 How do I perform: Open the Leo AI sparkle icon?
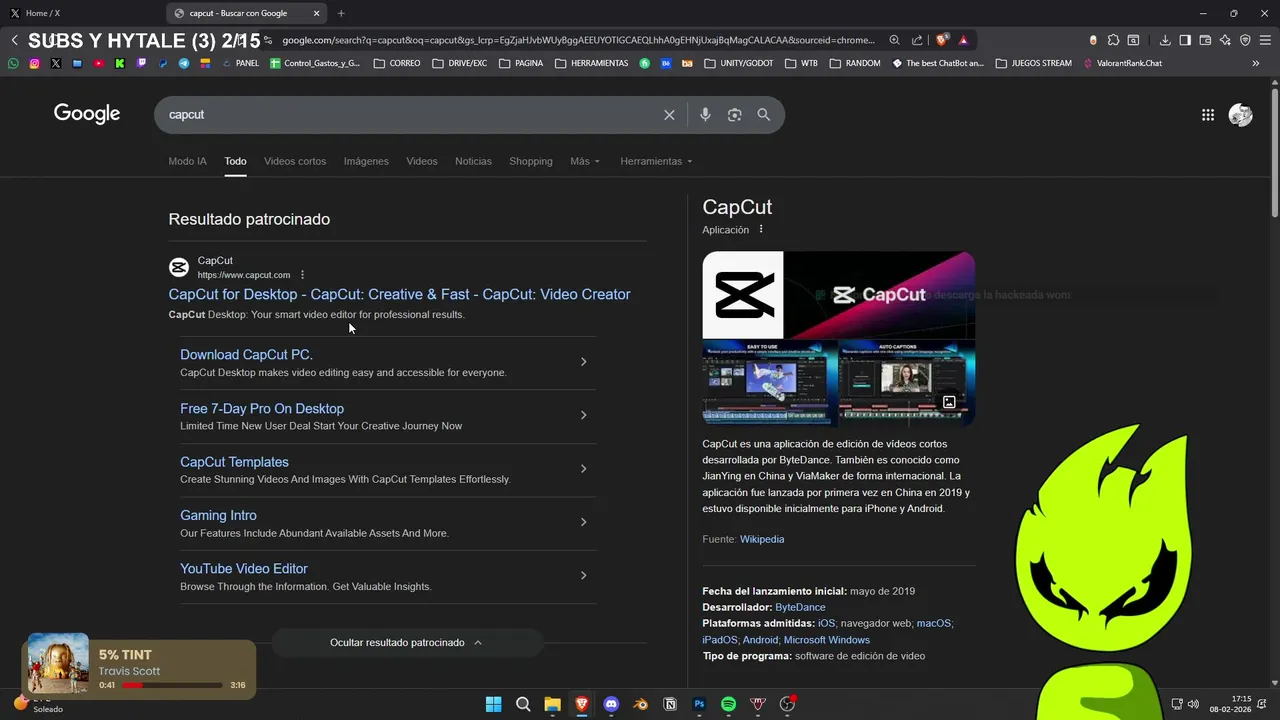(1225, 40)
